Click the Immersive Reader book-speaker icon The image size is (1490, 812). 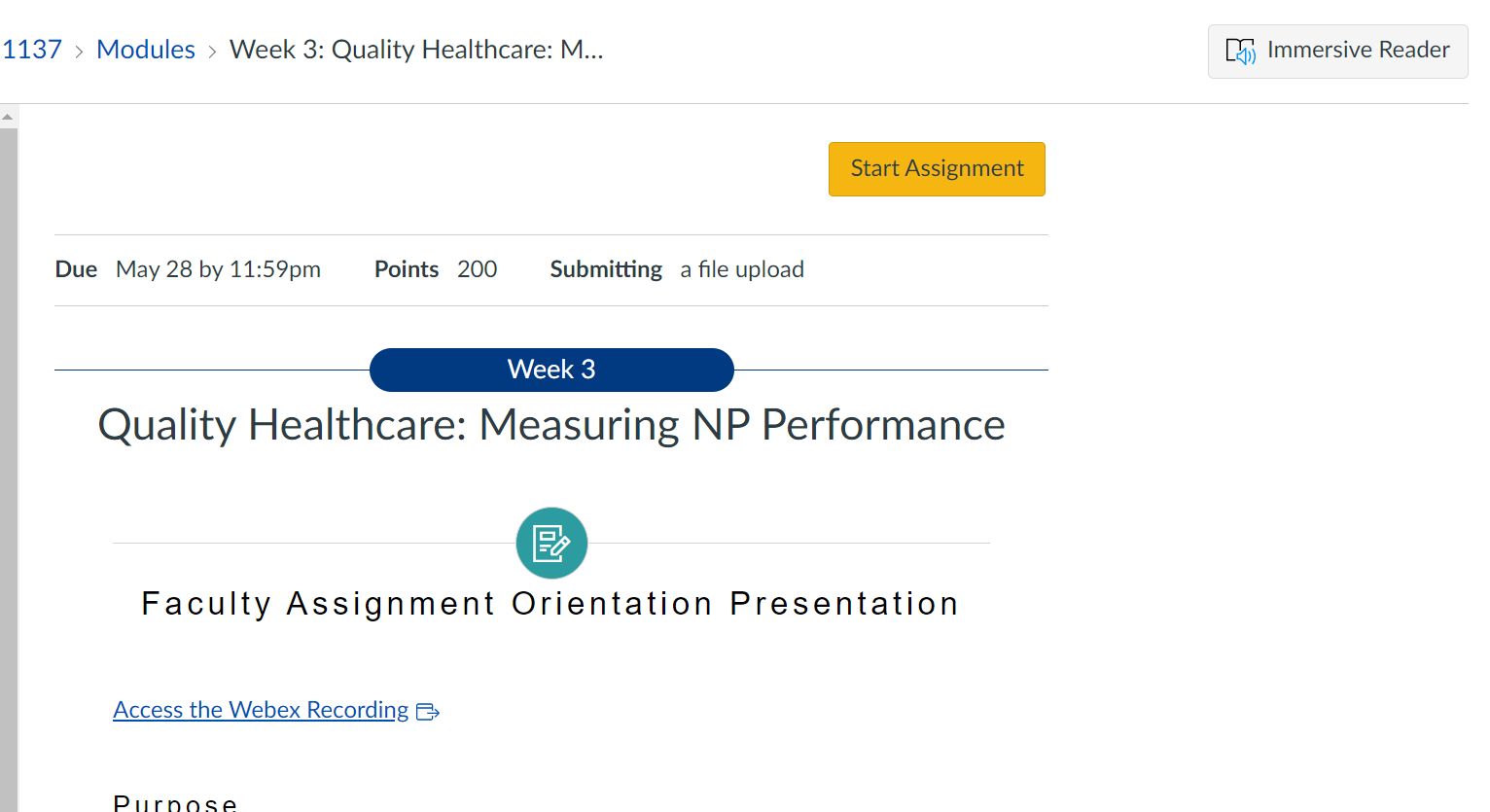[x=1242, y=51]
